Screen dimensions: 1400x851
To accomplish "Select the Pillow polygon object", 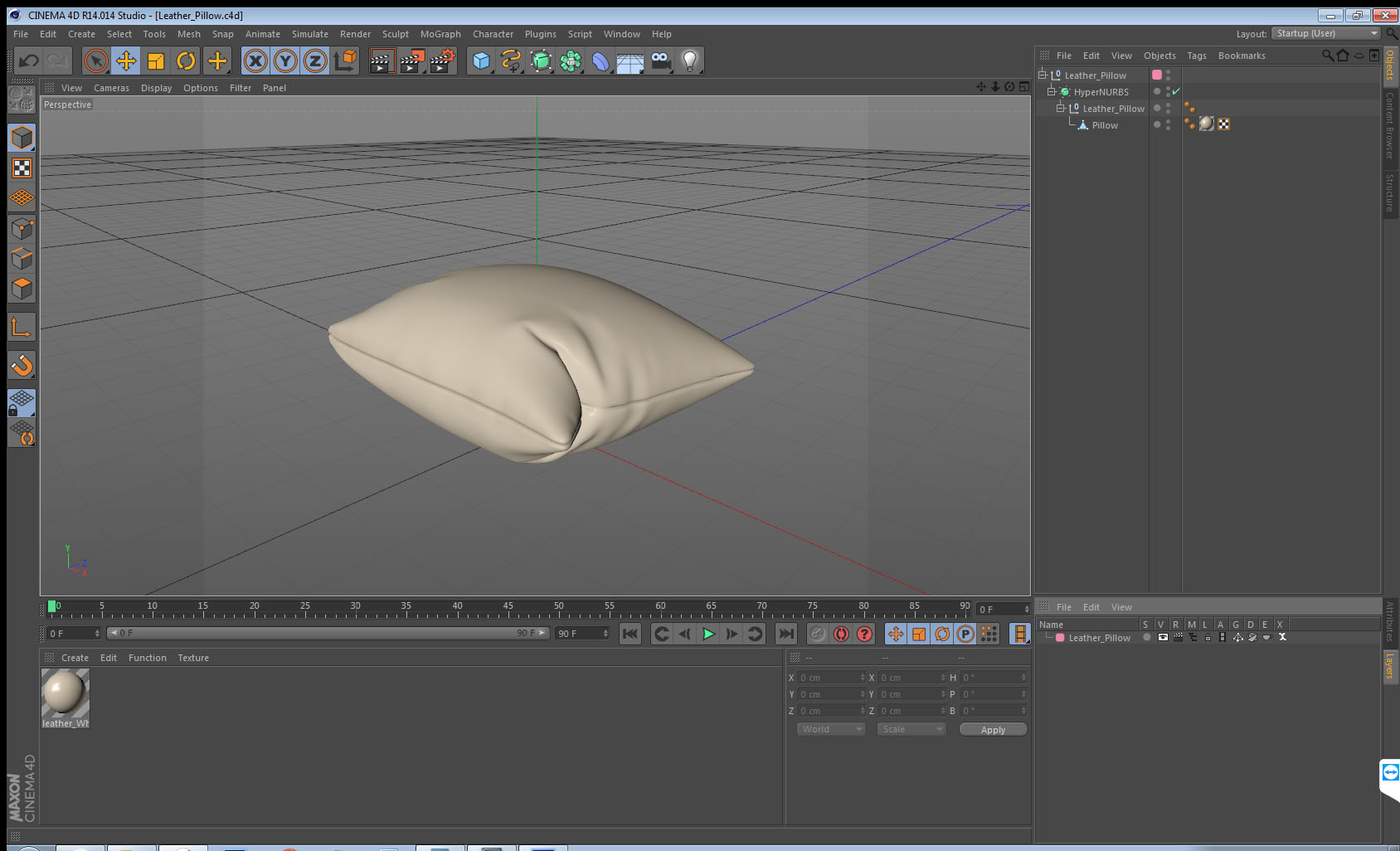I will pos(1105,125).
